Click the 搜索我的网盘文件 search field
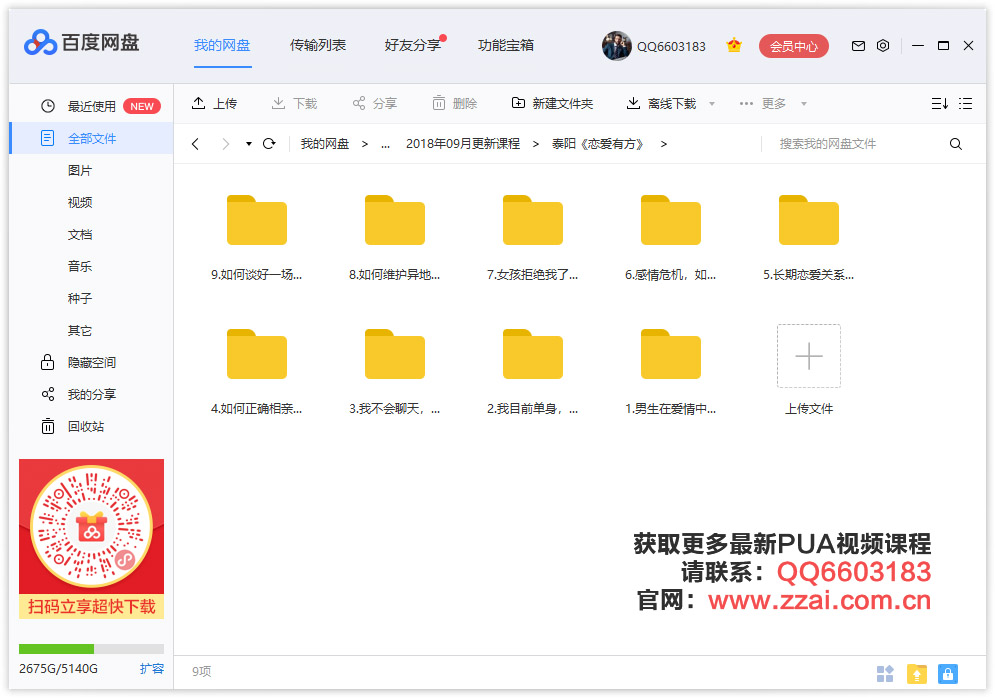 pos(857,144)
